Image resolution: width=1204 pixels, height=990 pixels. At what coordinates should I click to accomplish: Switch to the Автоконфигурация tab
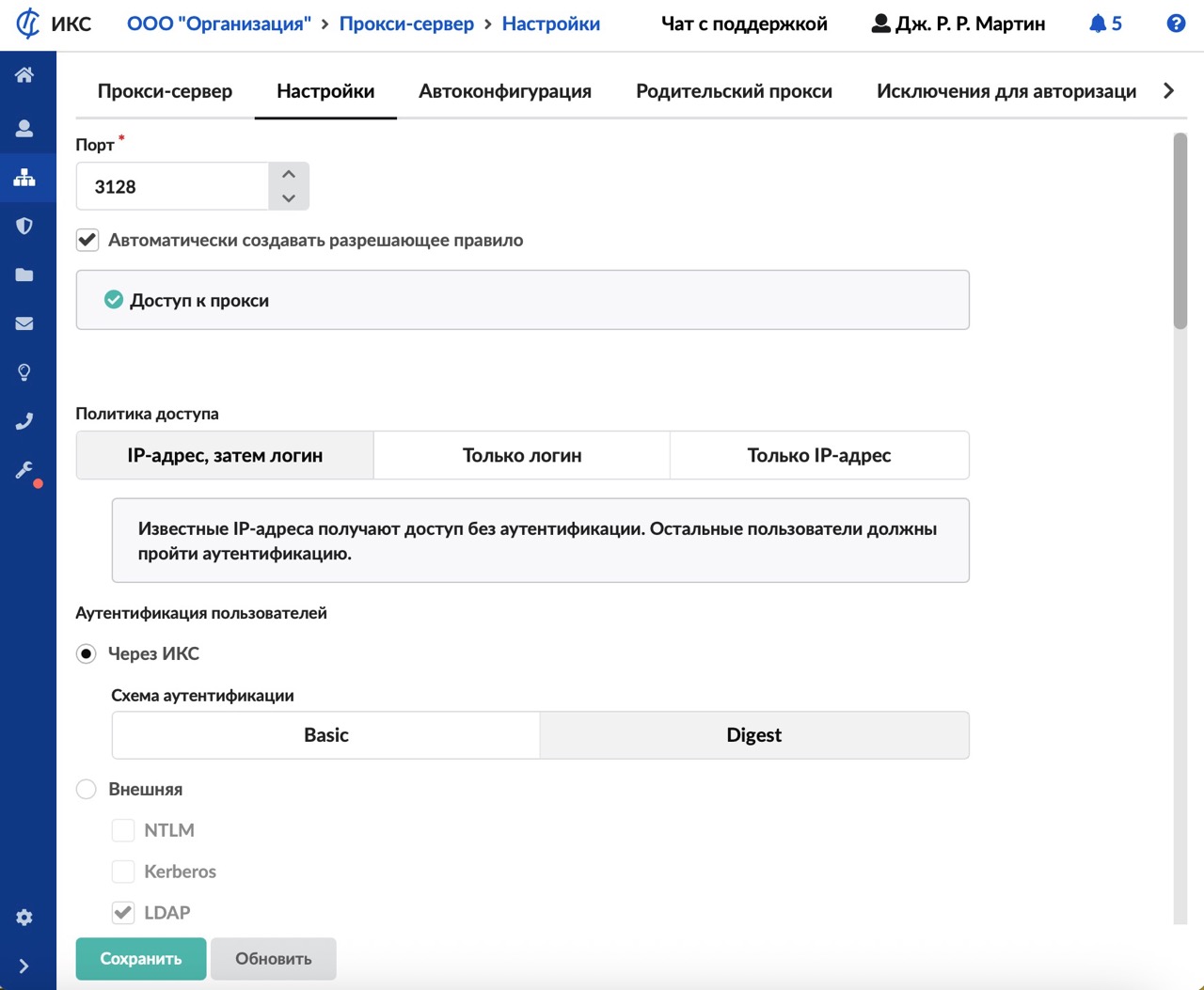505,91
